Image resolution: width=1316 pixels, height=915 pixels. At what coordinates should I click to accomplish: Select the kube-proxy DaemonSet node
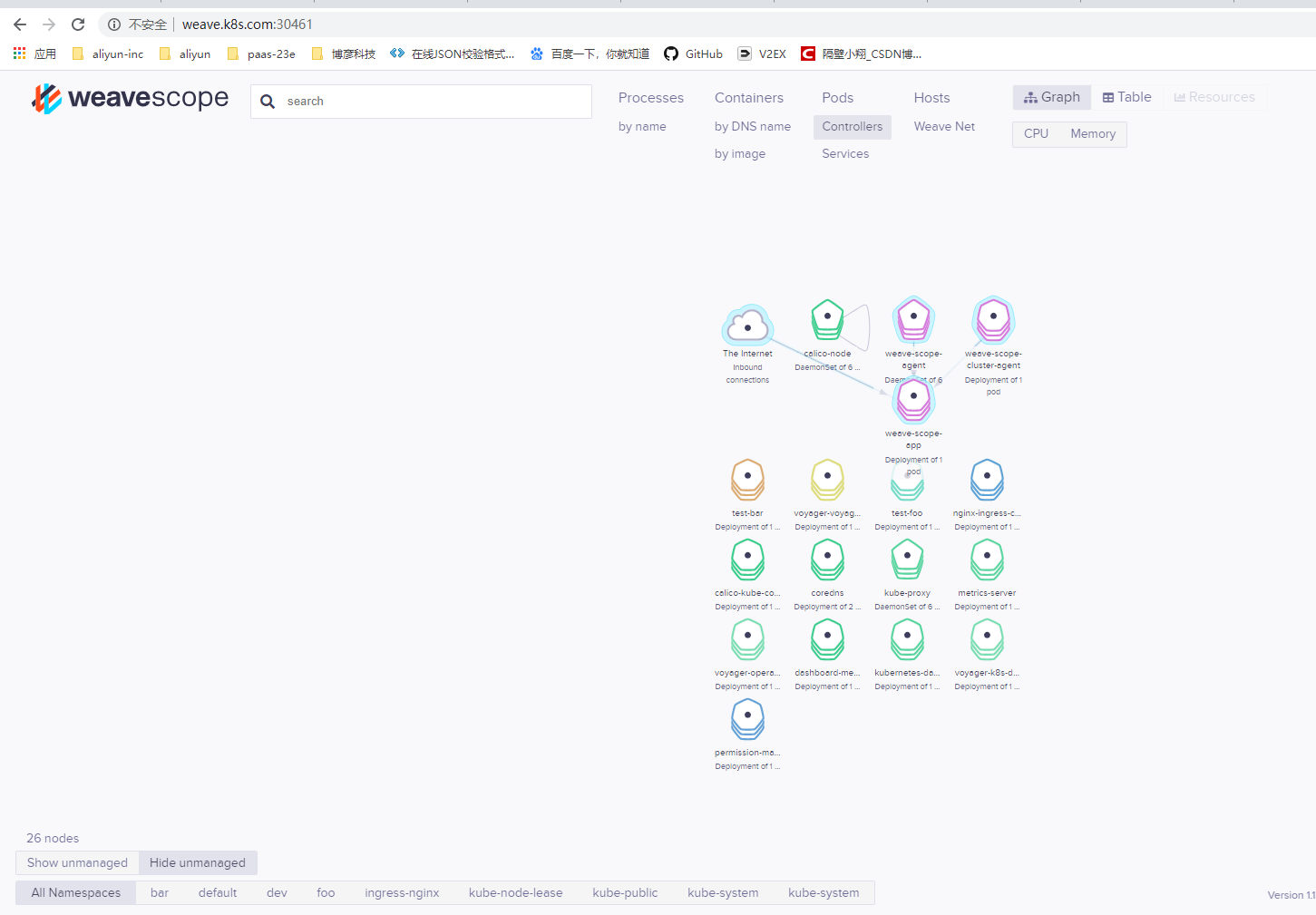907,559
